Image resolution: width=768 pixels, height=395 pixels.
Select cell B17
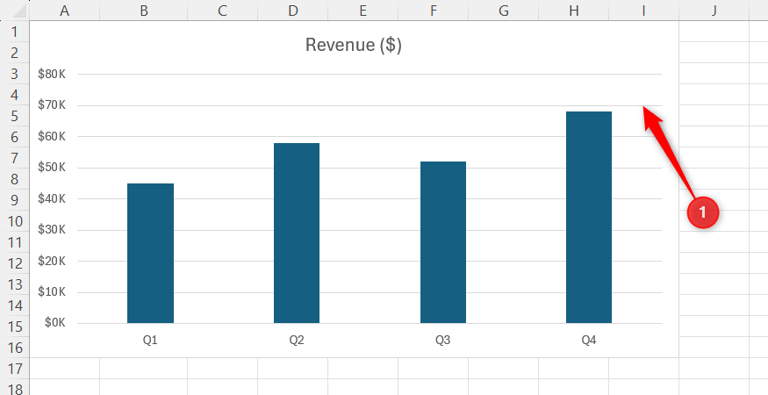(144, 369)
